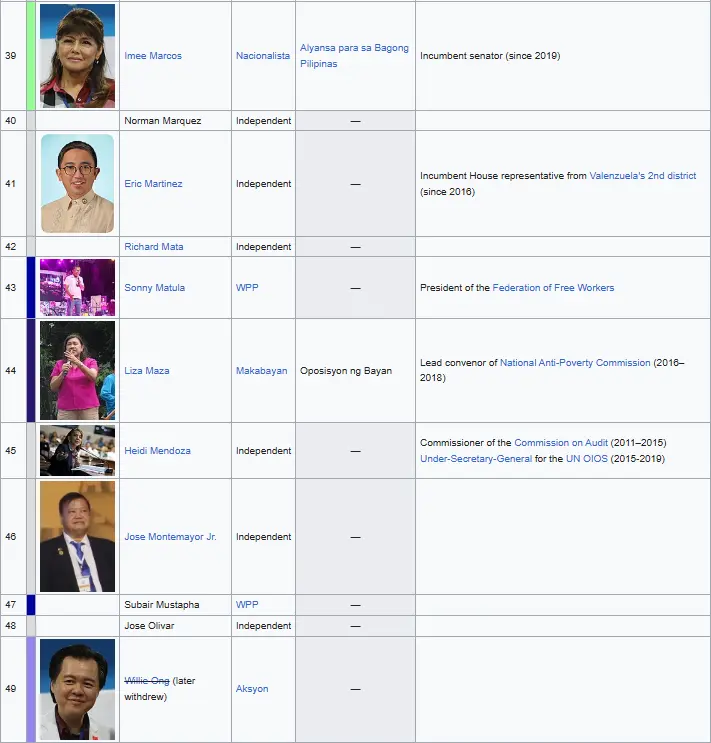Open the Heidi Mendoza link

tap(157, 451)
